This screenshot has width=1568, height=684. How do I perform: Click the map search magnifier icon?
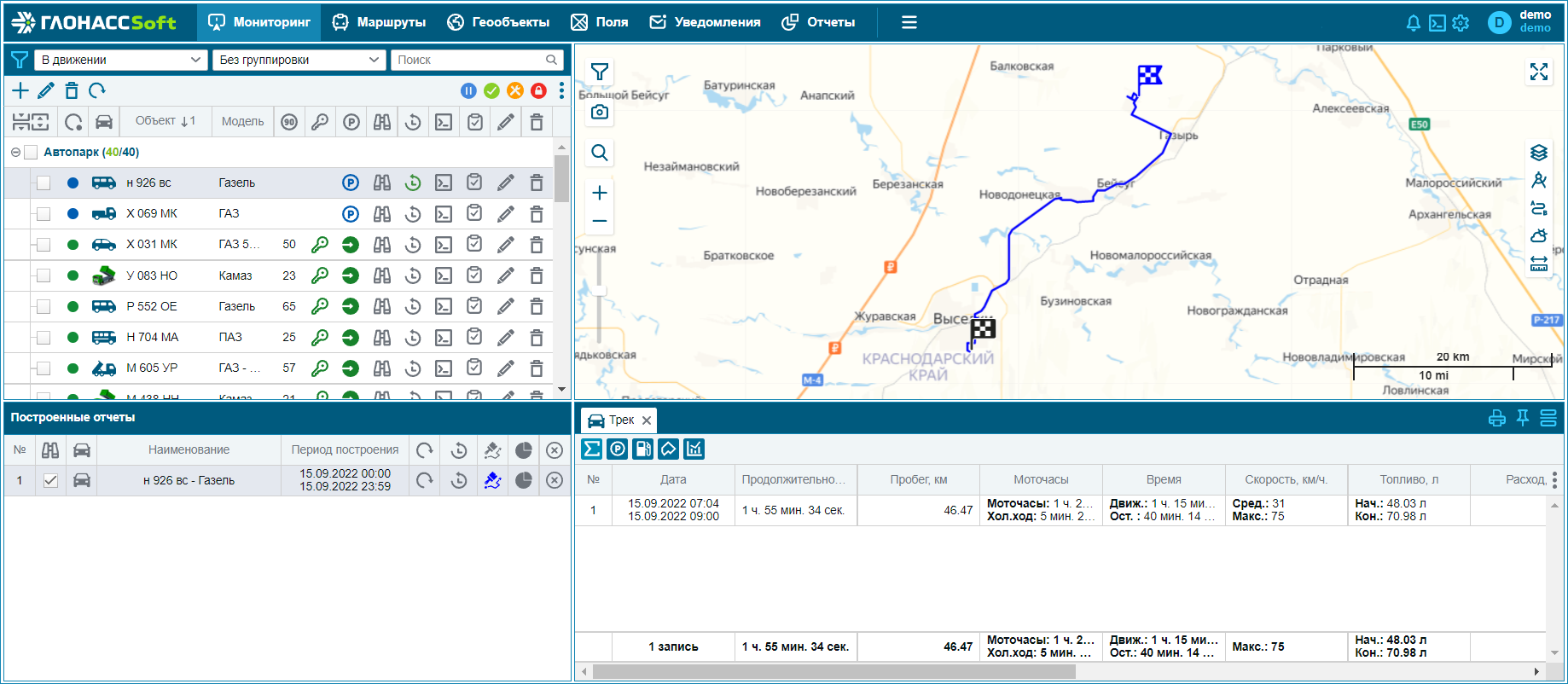(x=600, y=153)
